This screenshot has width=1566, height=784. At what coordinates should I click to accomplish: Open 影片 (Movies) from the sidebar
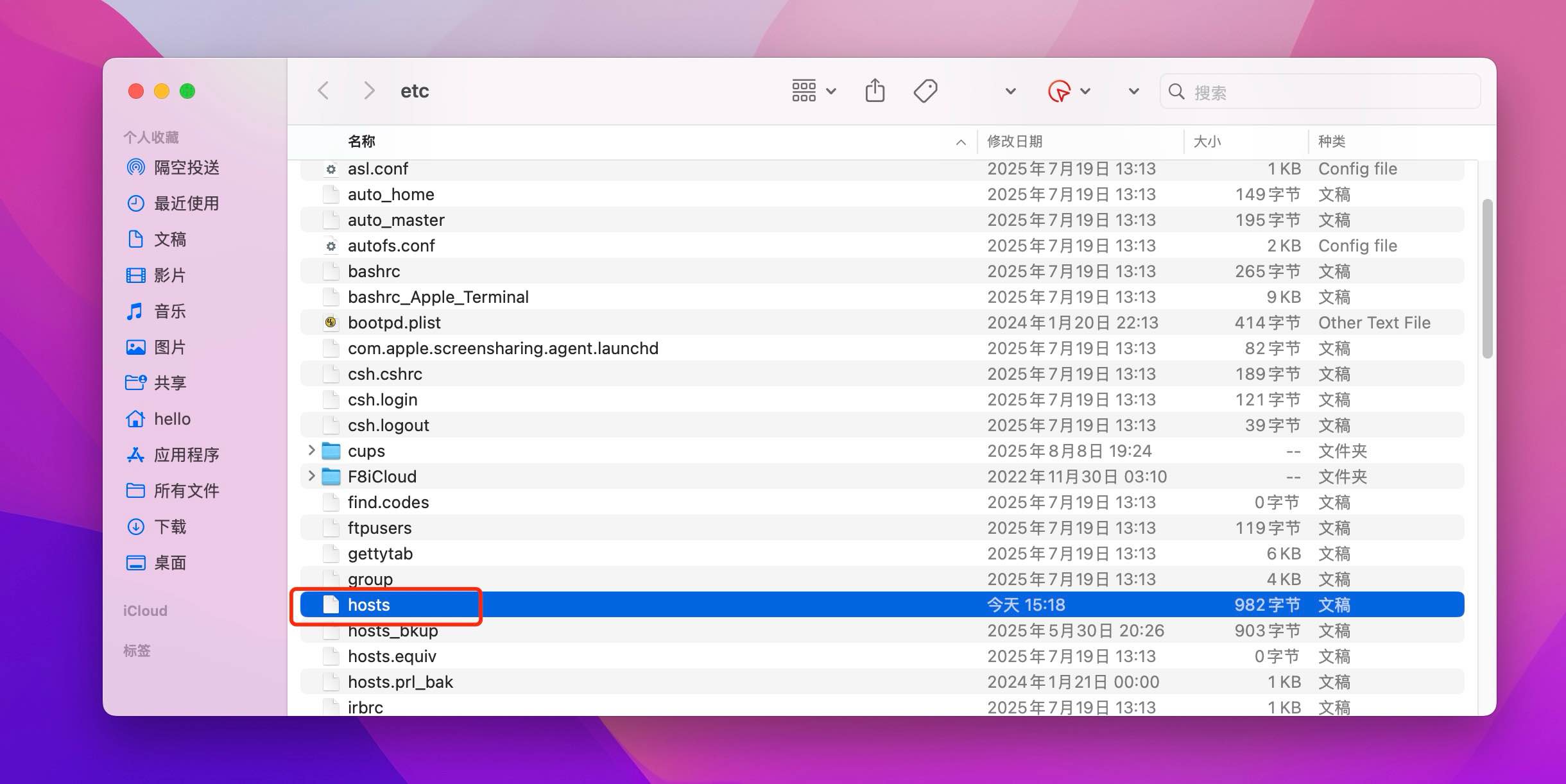click(x=171, y=275)
